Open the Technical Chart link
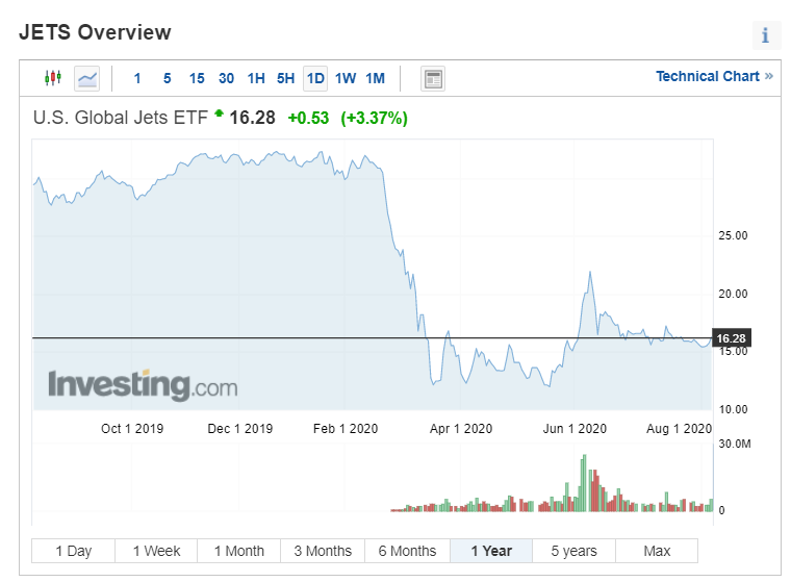 coord(714,76)
